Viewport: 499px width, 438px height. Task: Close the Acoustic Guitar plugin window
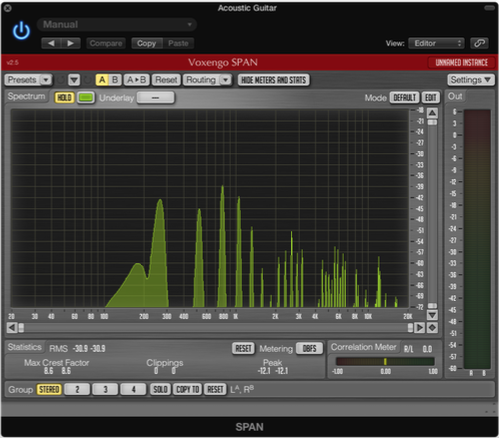7,8
